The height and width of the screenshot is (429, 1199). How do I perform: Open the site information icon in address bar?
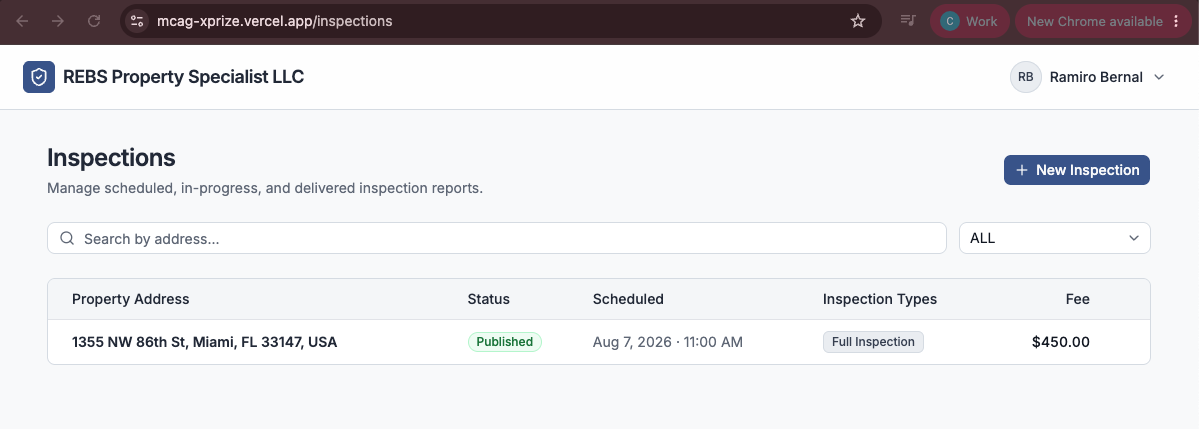click(x=137, y=21)
